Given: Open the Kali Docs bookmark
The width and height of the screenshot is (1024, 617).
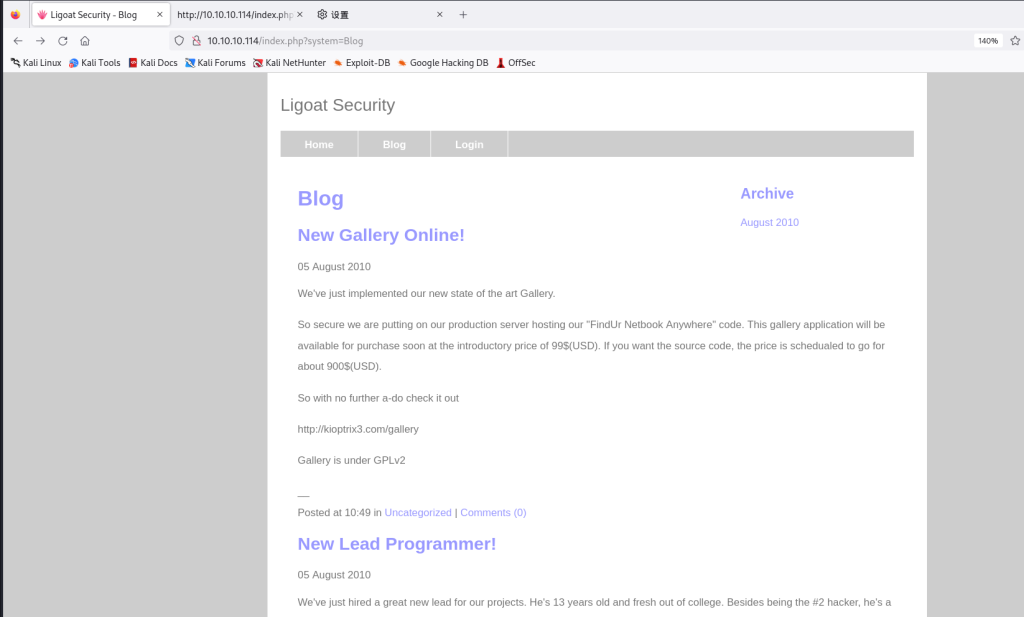Looking at the screenshot, I should click(153, 63).
